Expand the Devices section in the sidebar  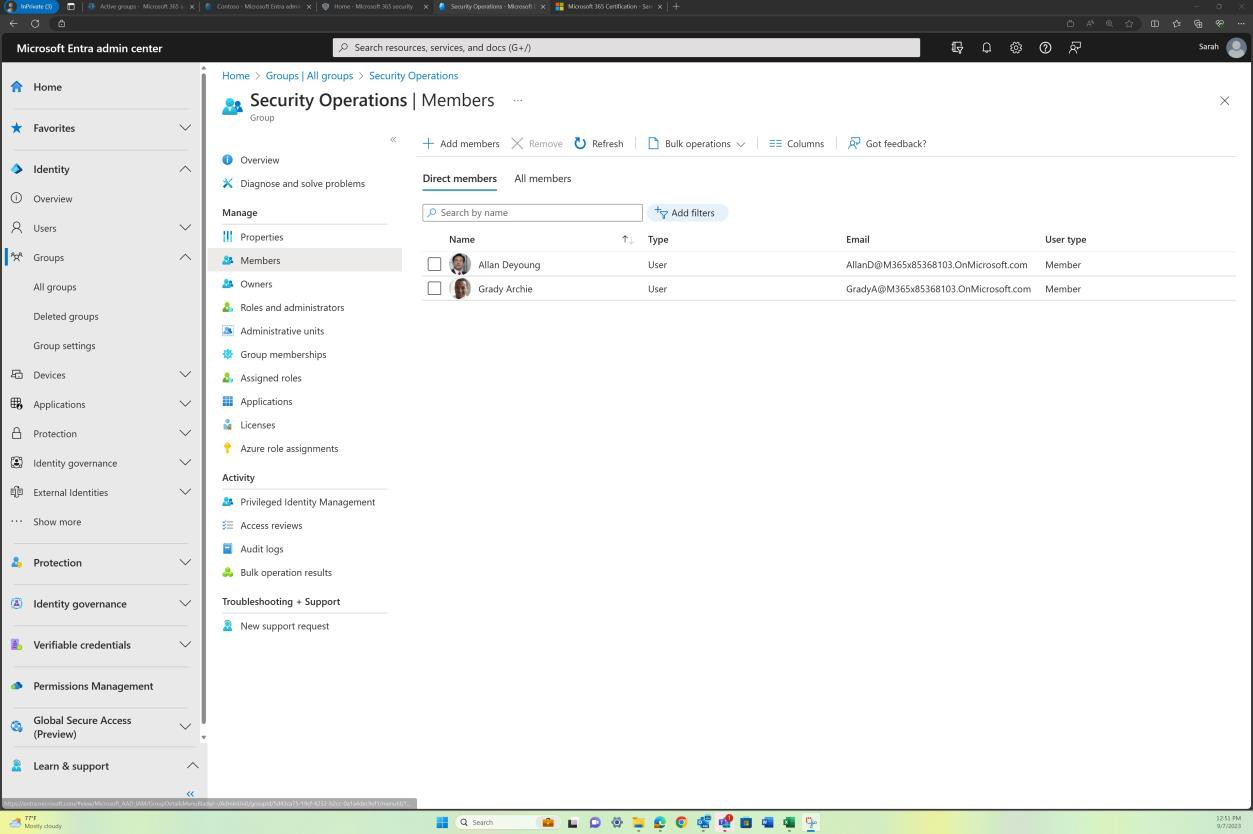[x=185, y=374]
